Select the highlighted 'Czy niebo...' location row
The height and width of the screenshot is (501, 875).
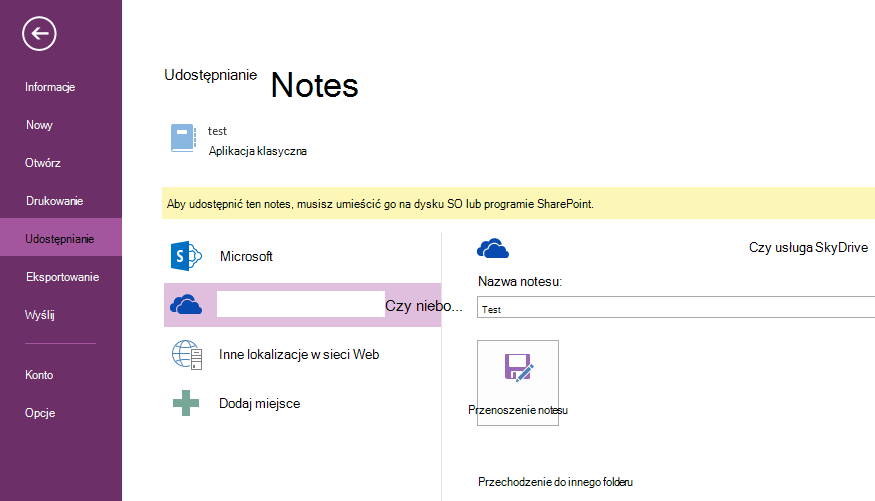click(x=302, y=305)
